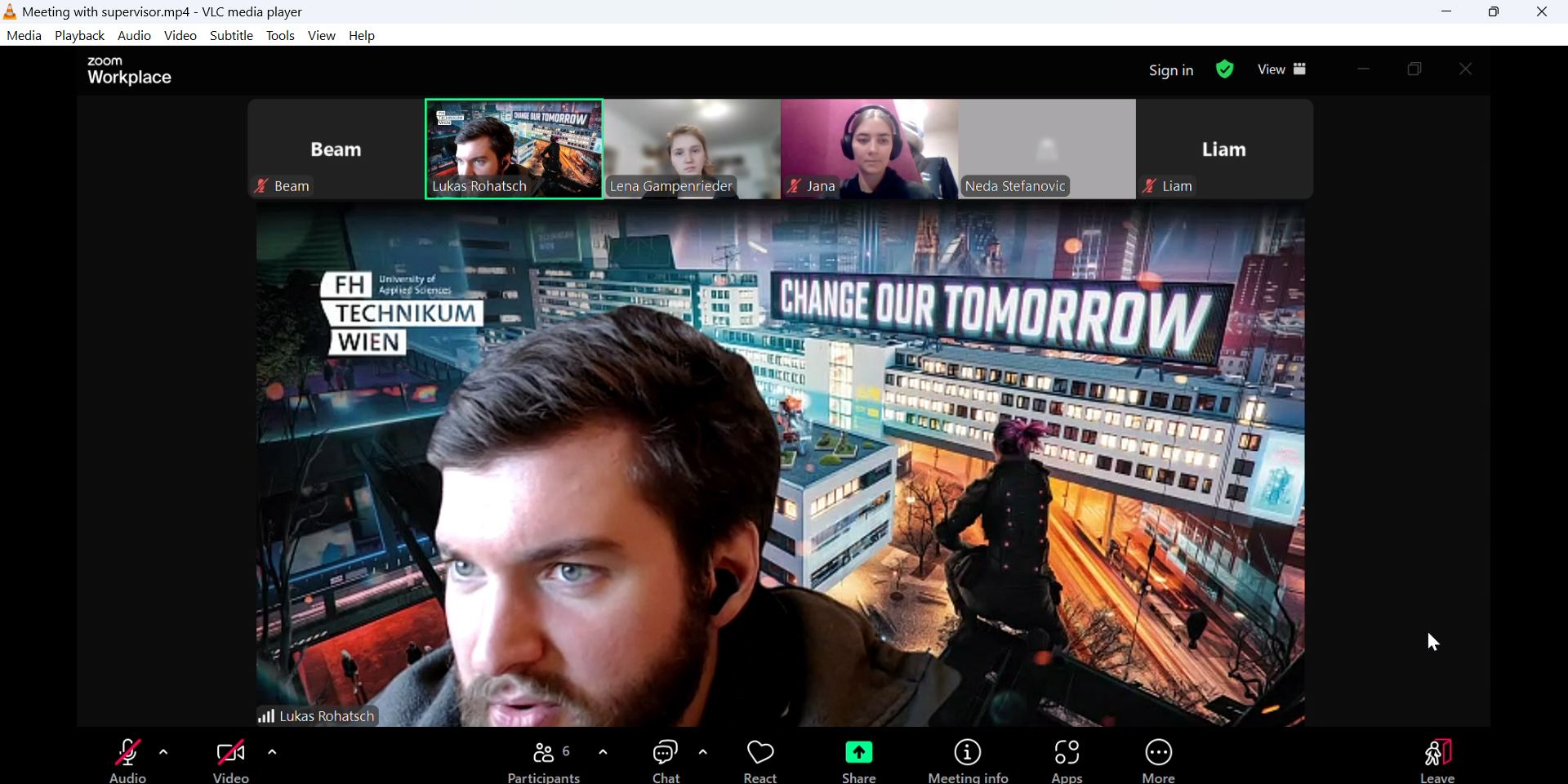This screenshot has width=1568, height=784.
Task: Click Beam's muted microphone icon
Action: click(x=261, y=186)
